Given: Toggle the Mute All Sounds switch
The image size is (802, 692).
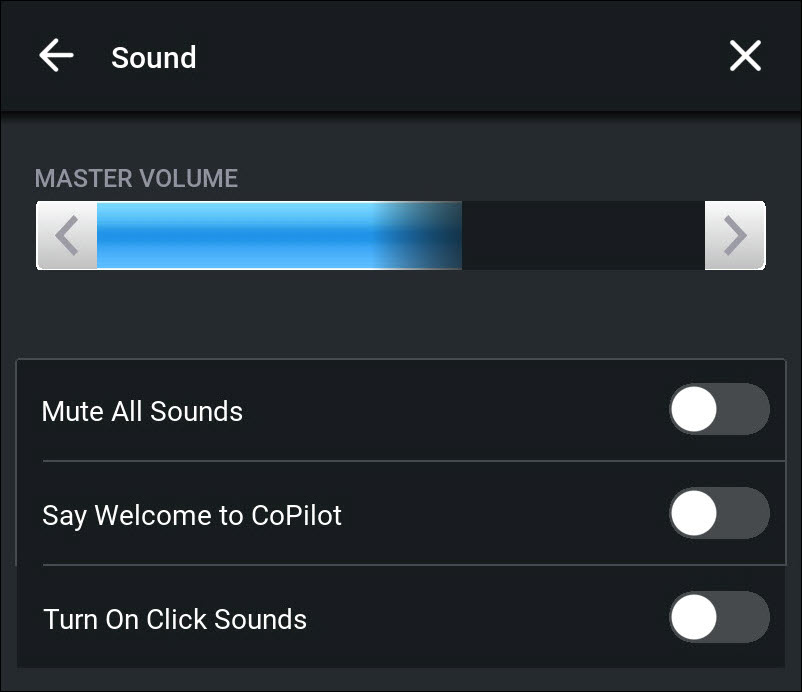Looking at the screenshot, I should (719, 409).
